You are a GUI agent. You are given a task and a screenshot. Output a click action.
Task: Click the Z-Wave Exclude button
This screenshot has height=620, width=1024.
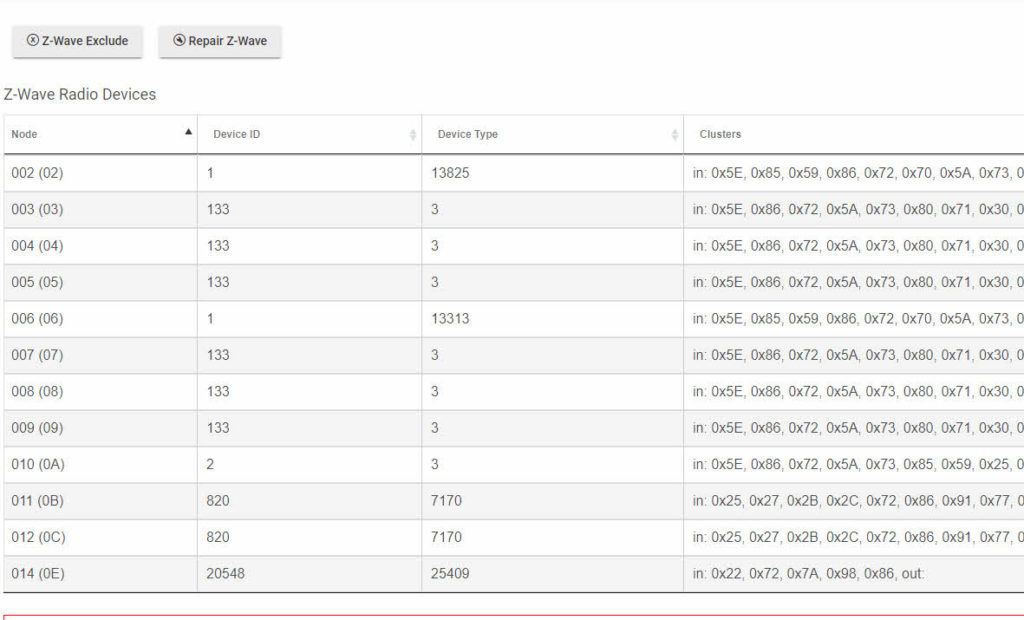tap(77, 41)
